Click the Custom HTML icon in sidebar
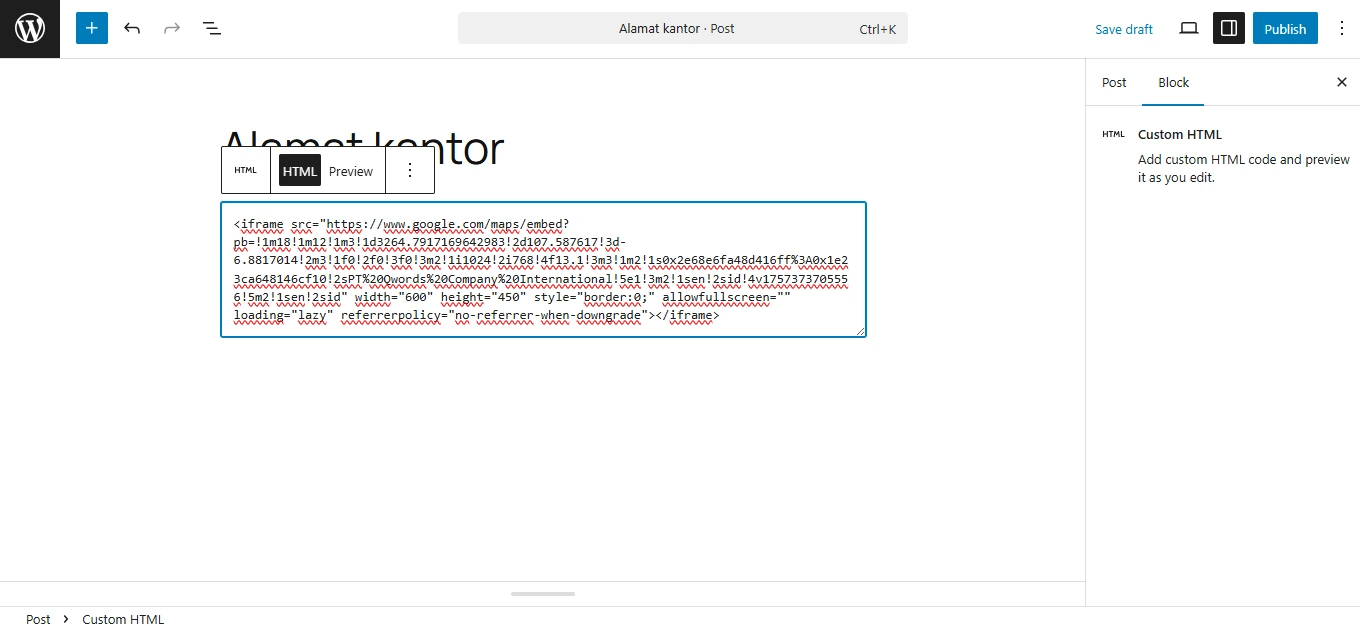This screenshot has height=626, width=1360. click(x=1113, y=134)
